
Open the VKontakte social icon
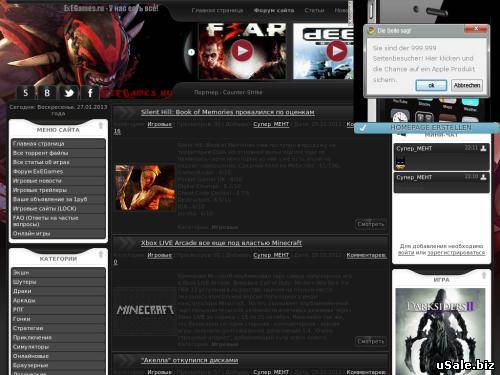[x=47, y=93]
